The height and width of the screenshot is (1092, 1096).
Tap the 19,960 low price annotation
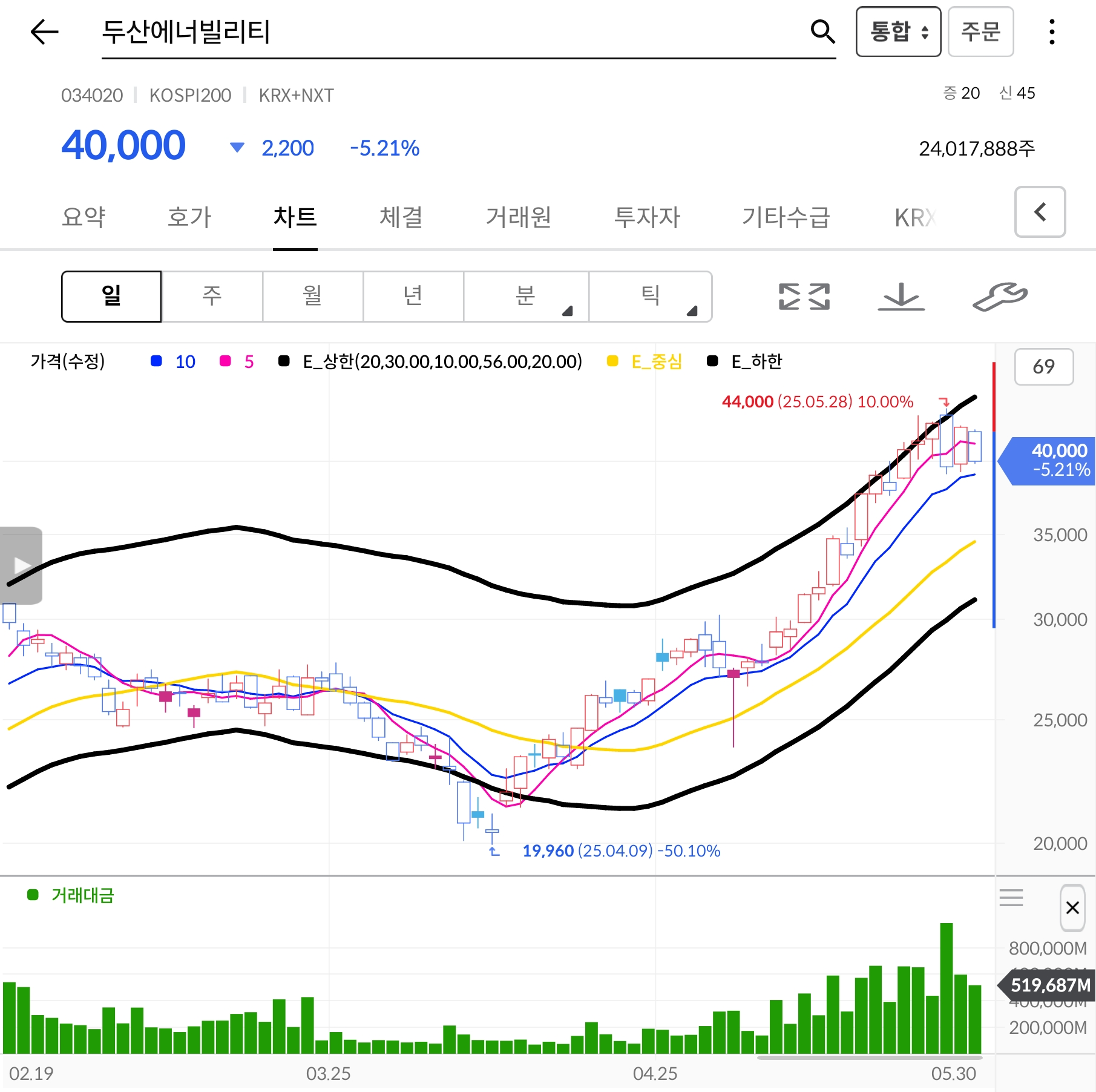point(621,851)
